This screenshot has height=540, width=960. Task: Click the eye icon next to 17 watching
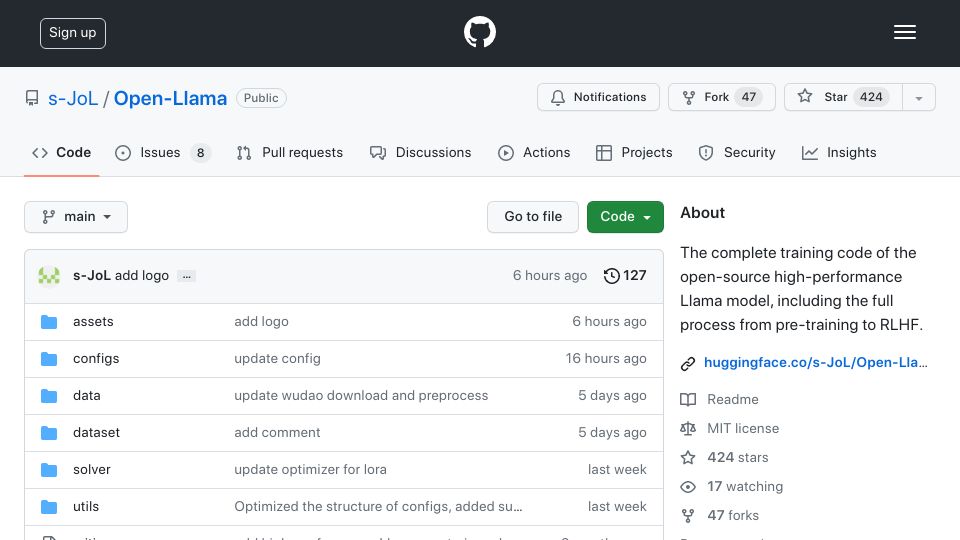click(688, 487)
